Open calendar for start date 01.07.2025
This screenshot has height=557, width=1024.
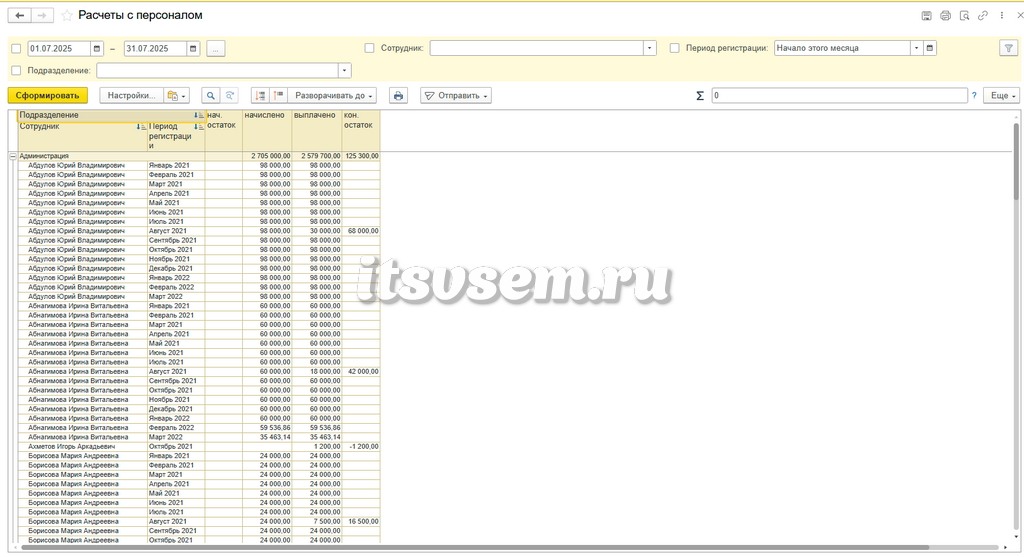coord(97,48)
